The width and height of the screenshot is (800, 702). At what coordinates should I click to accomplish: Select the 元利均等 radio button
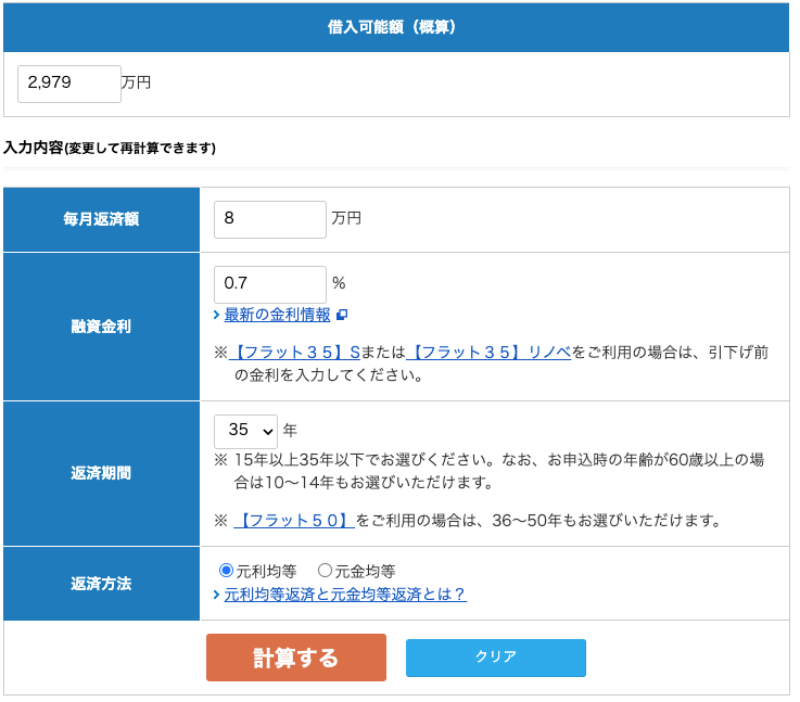coord(226,570)
